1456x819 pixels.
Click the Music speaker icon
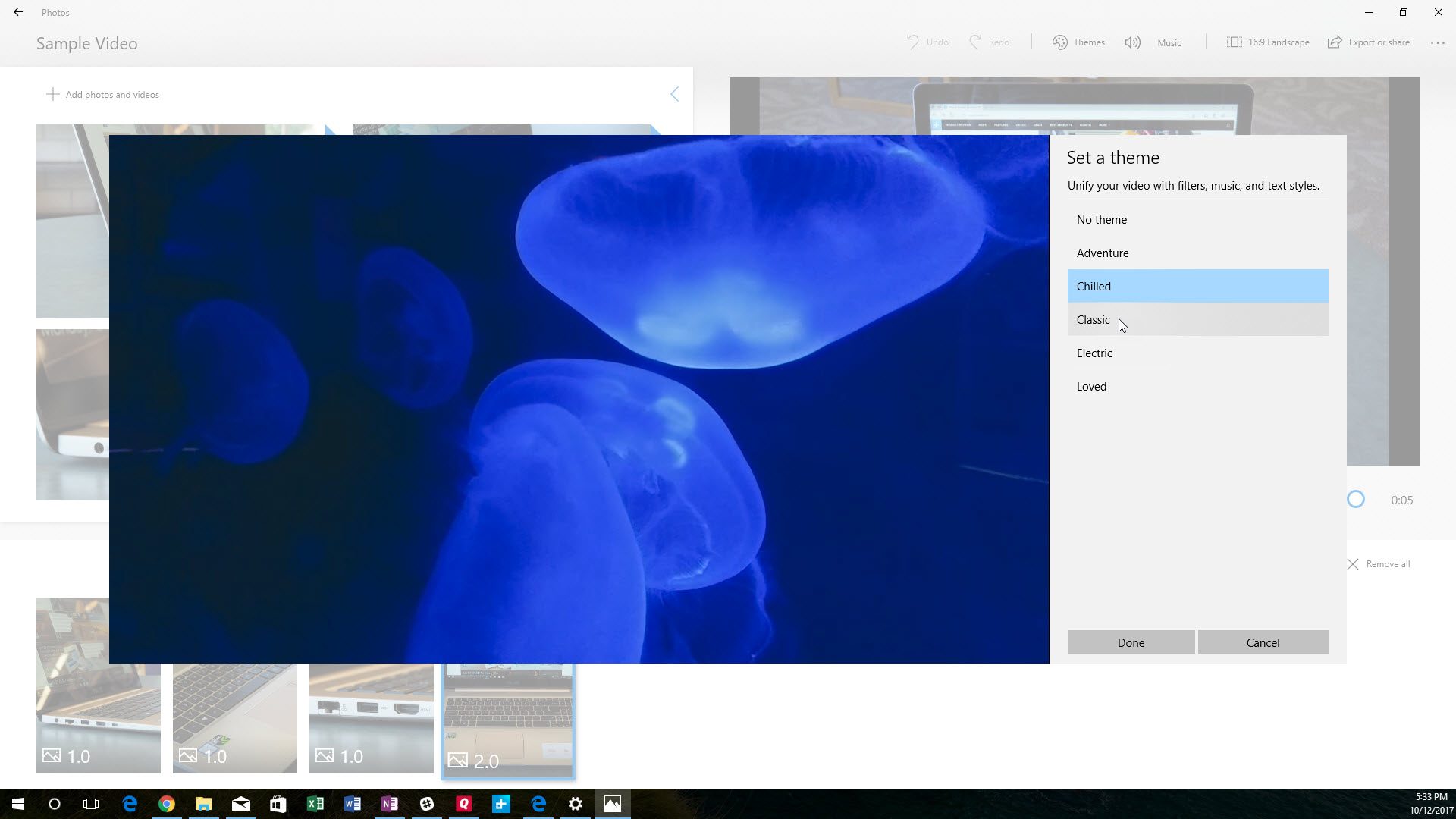tap(1132, 42)
